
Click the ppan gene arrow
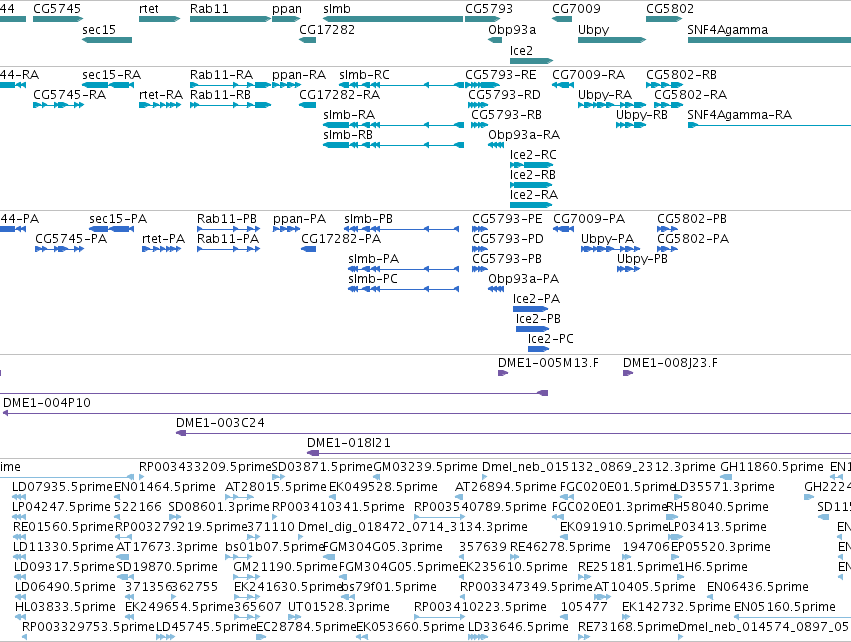coord(286,19)
